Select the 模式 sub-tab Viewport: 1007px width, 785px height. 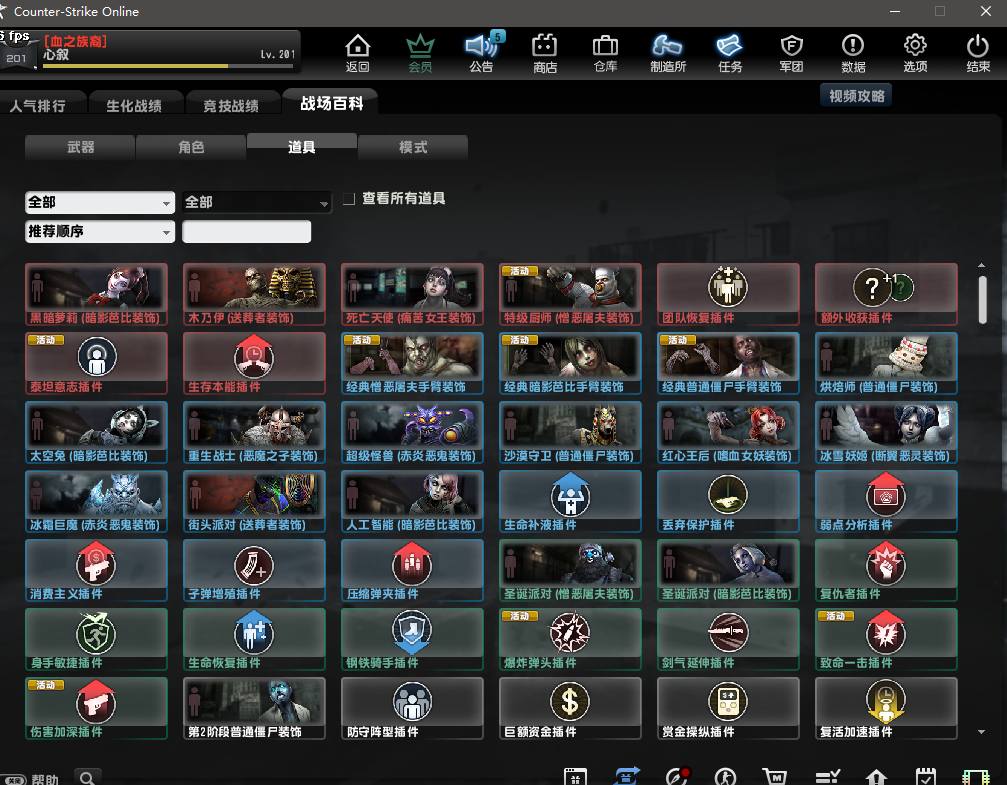(x=412, y=147)
